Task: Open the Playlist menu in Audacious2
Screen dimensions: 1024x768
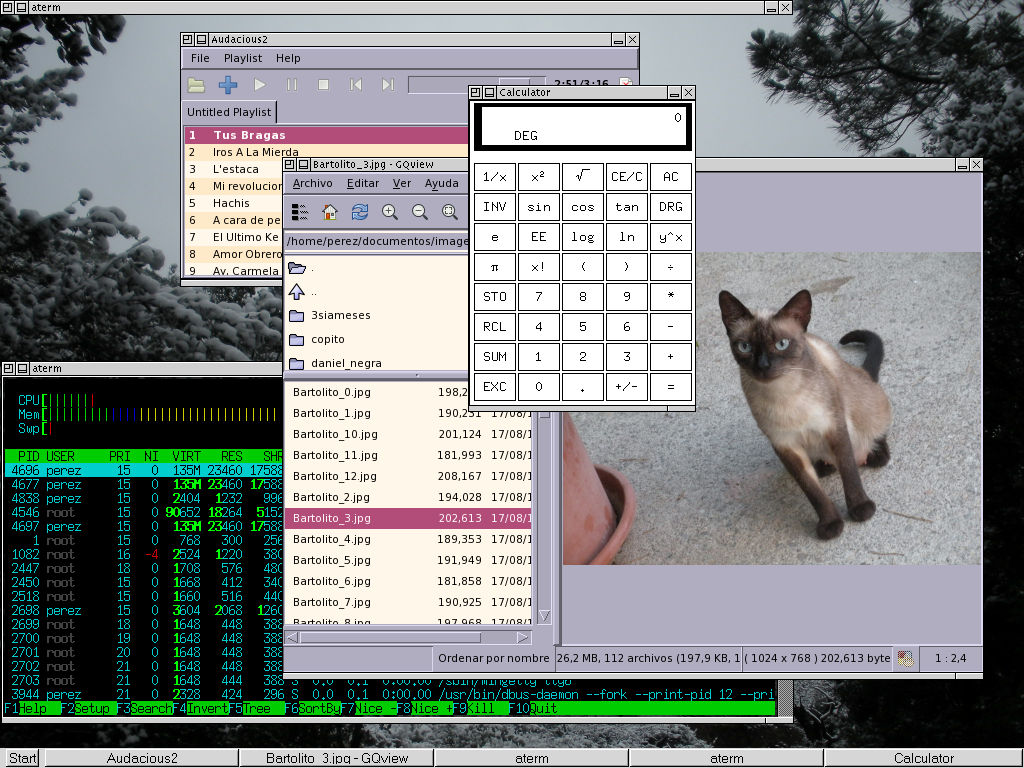Action: click(x=243, y=58)
